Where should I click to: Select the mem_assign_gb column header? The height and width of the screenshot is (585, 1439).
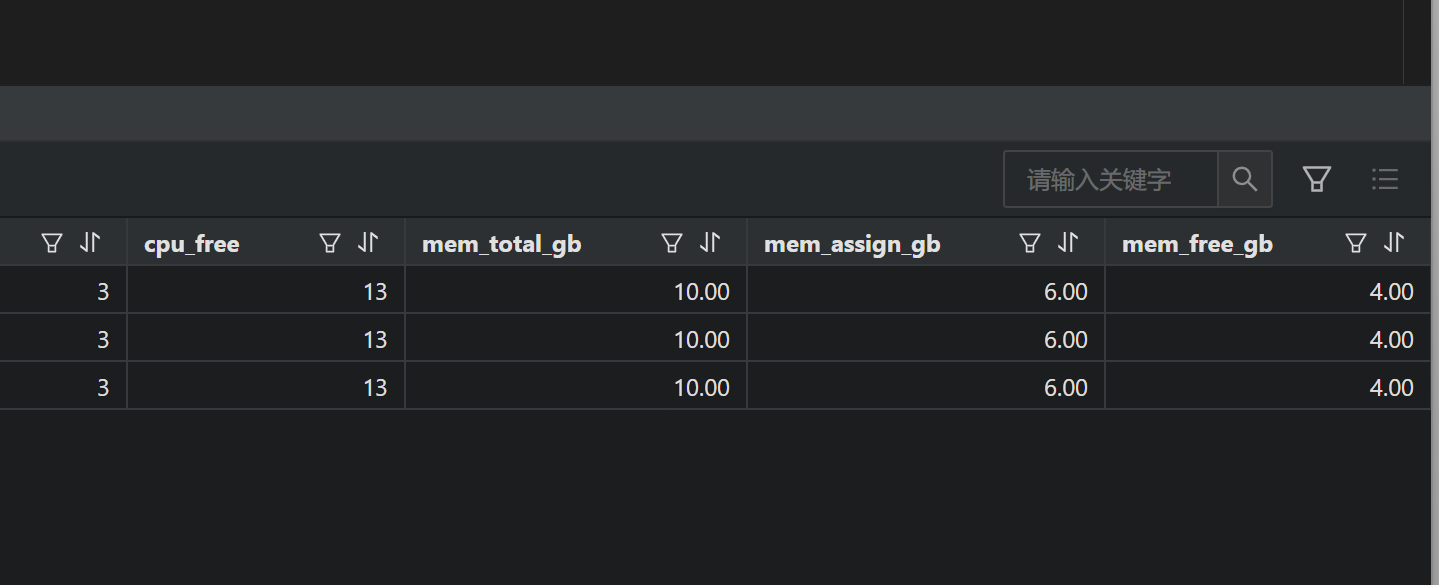[852, 244]
